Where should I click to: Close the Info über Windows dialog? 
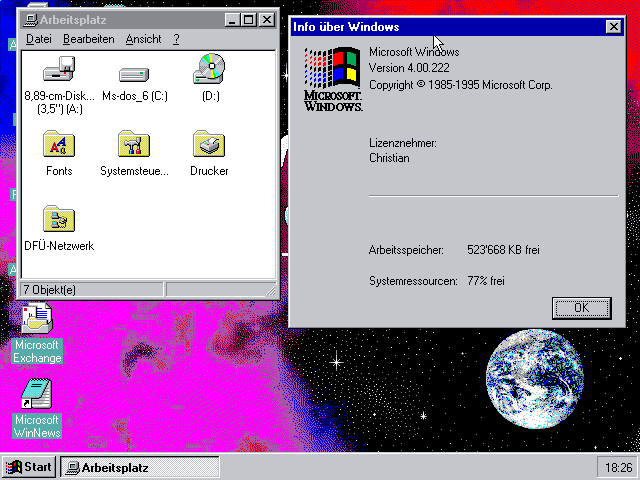[613, 27]
